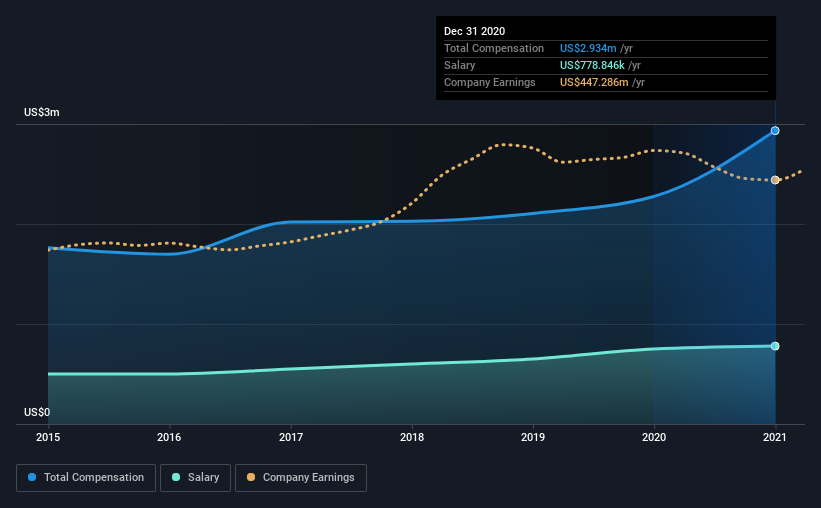Toggle the Total Compensation legend button
The width and height of the screenshot is (821, 508).
pyautogui.click(x=86, y=478)
